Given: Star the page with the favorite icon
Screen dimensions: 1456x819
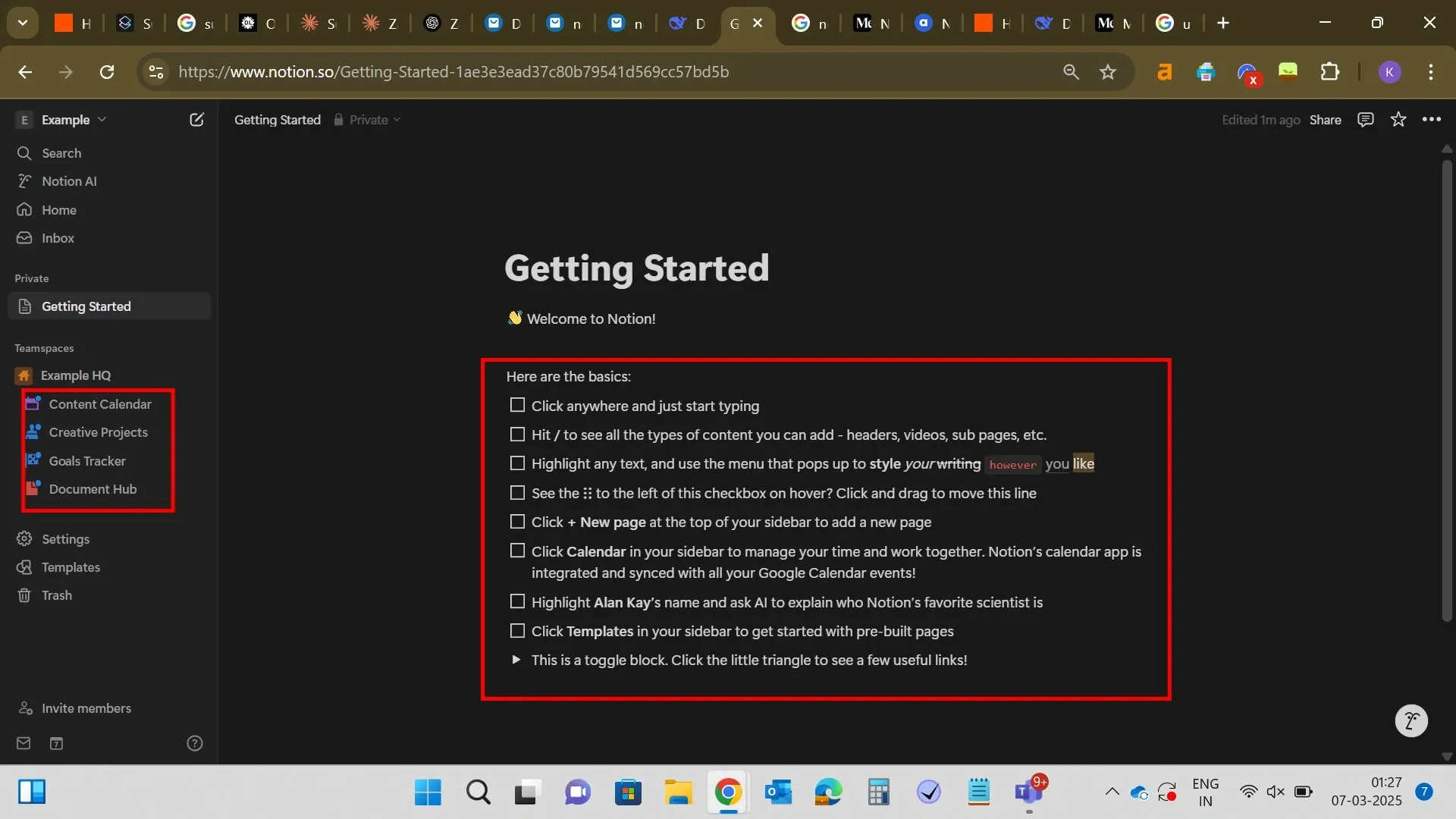Looking at the screenshot, I should (1398, 119).
